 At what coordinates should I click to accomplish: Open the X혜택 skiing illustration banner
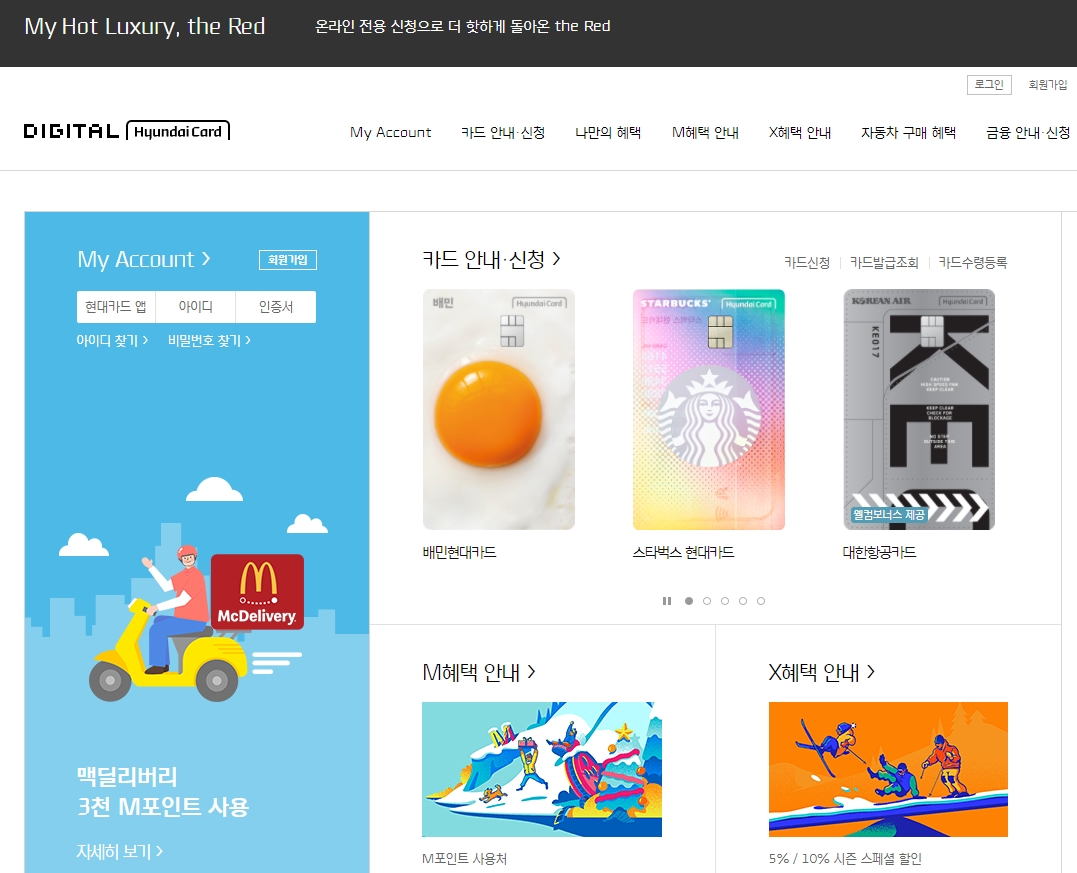pyautogui.click(x=888, y=769)
